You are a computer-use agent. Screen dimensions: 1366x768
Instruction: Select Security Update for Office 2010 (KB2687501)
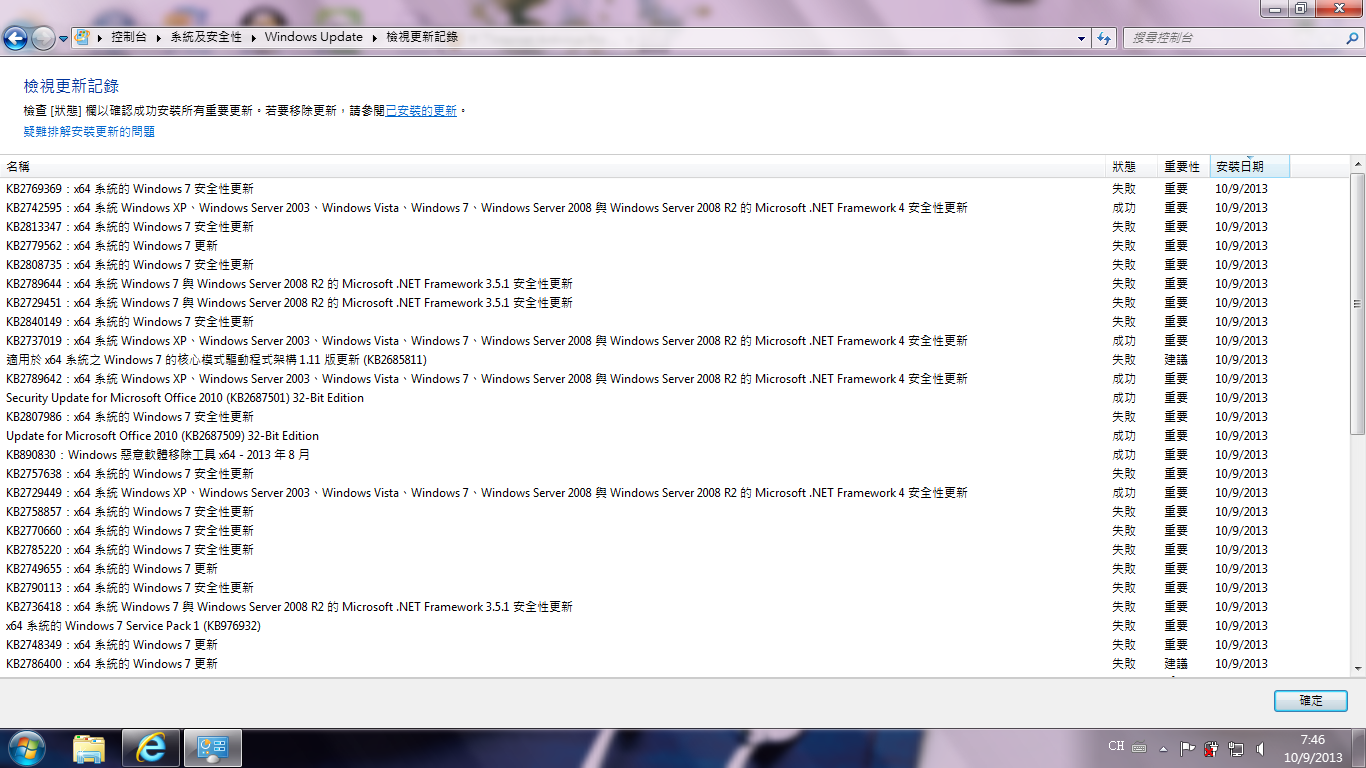pyautogui.click(x=675, y=397)
